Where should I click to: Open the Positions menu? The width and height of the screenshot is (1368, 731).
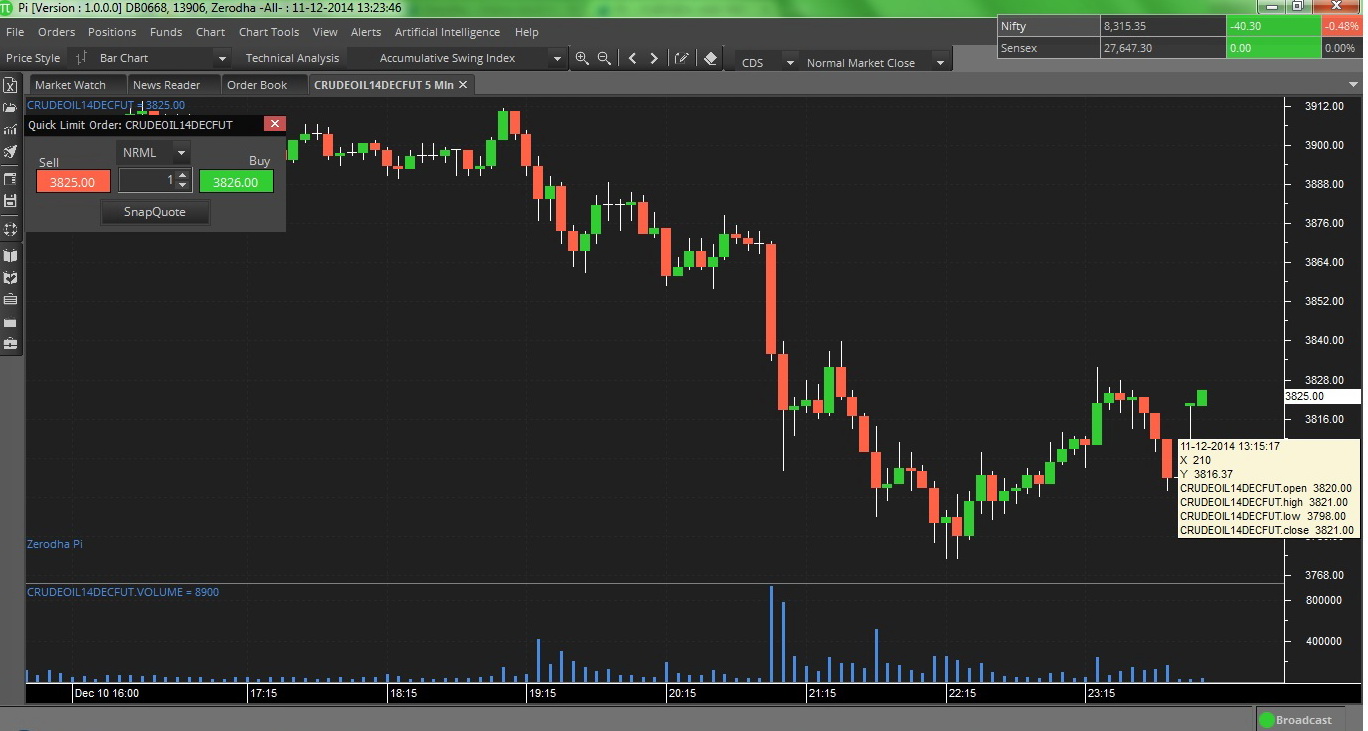(112, 32)
